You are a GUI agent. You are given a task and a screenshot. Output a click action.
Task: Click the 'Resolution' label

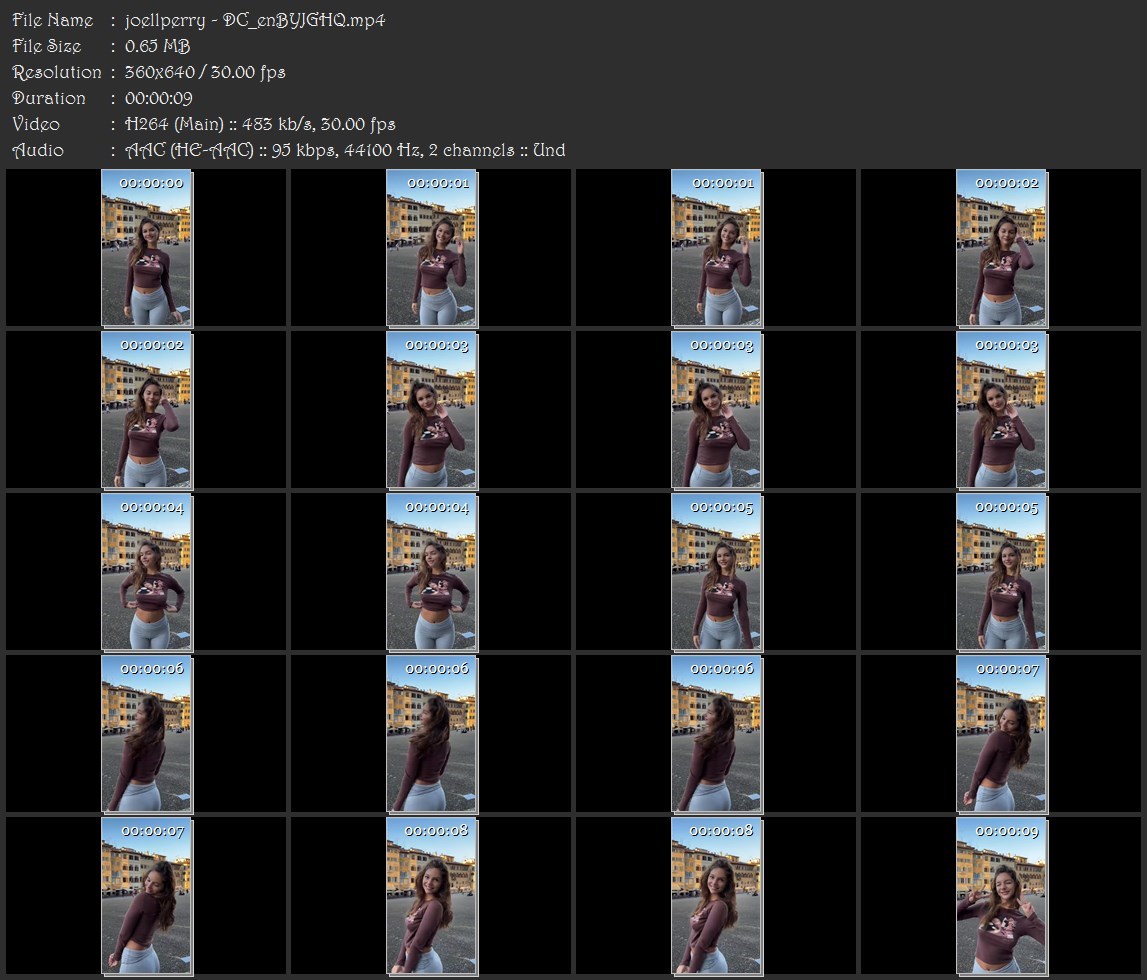[56, 72]
